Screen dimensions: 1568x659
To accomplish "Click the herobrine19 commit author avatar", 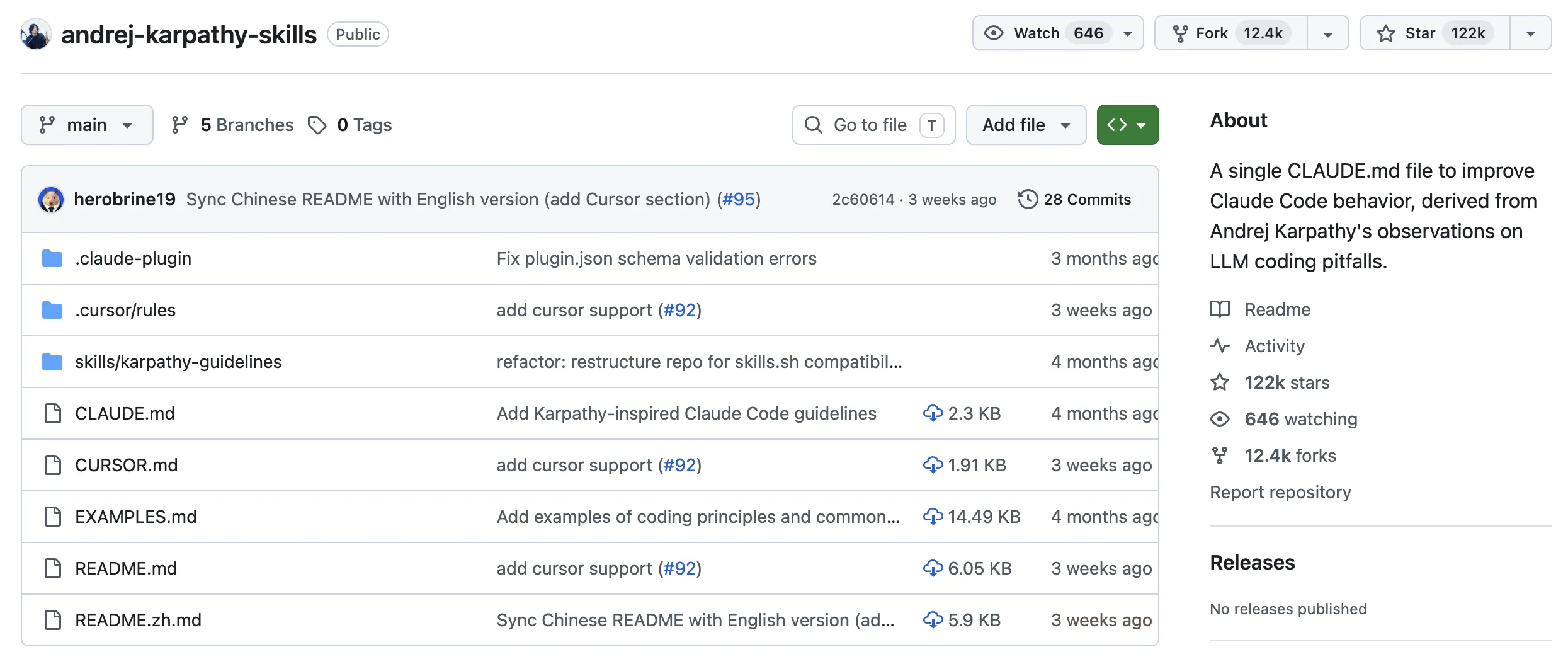I will click(x=51, y=200).
